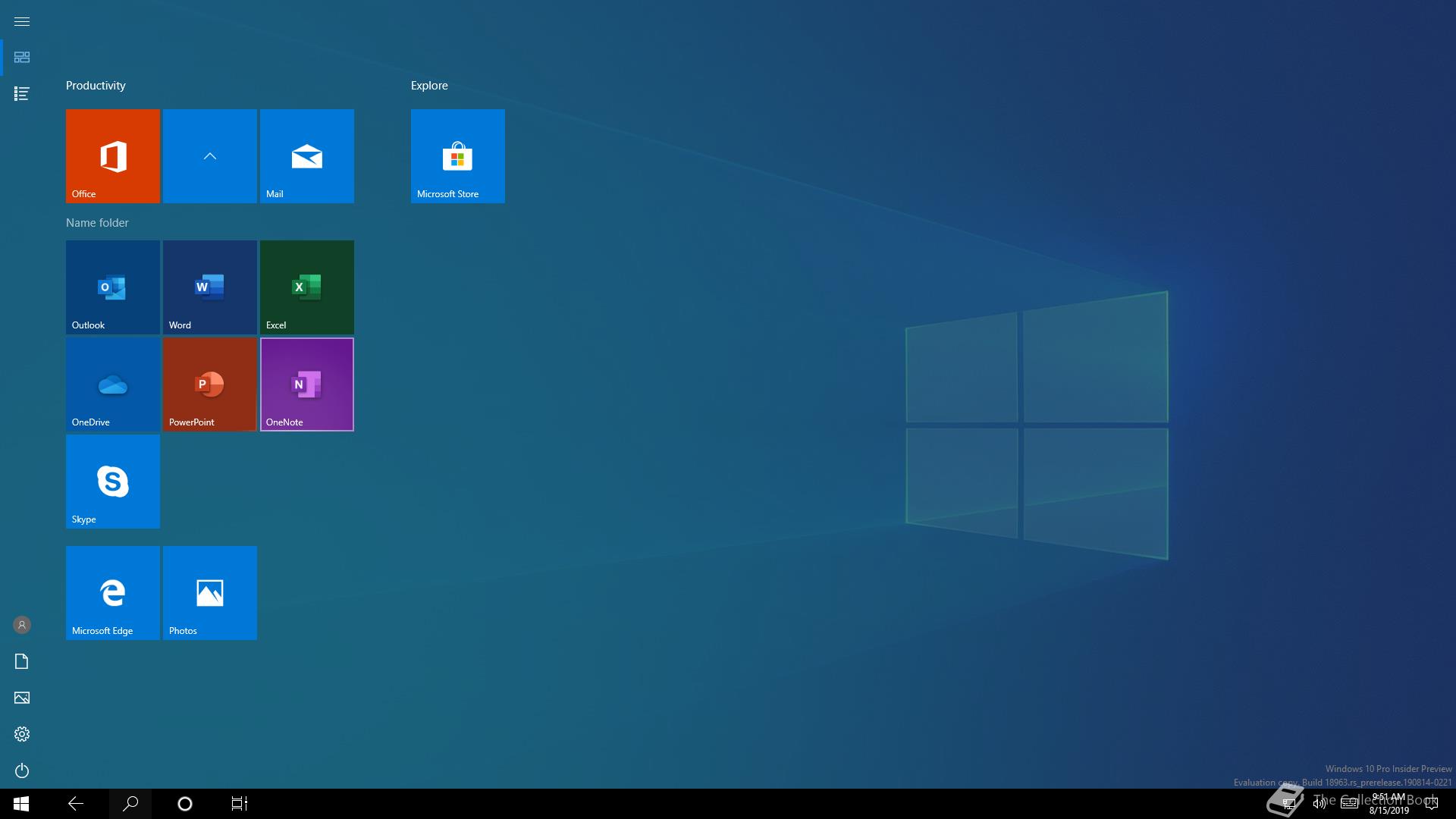This screenshot has width=1456, height=819.
Task: Open Pictures from the Start sidebar
Action: pos(22,698)
